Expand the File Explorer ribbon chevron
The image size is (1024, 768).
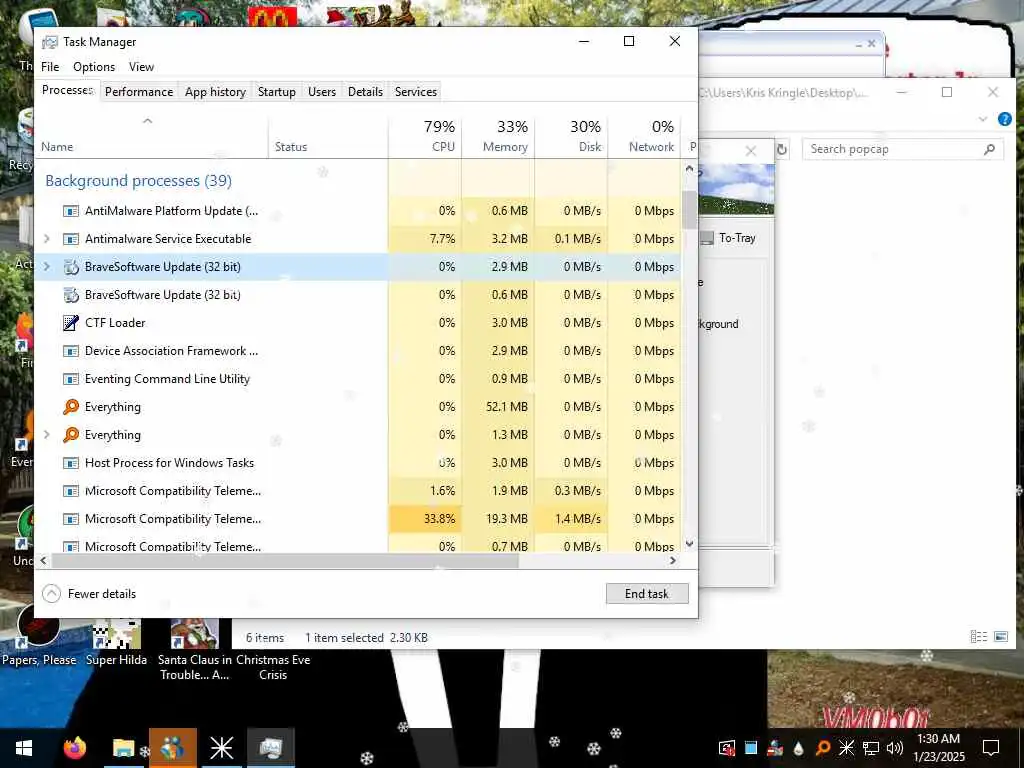pyautogui.click(x=983, y=119)
